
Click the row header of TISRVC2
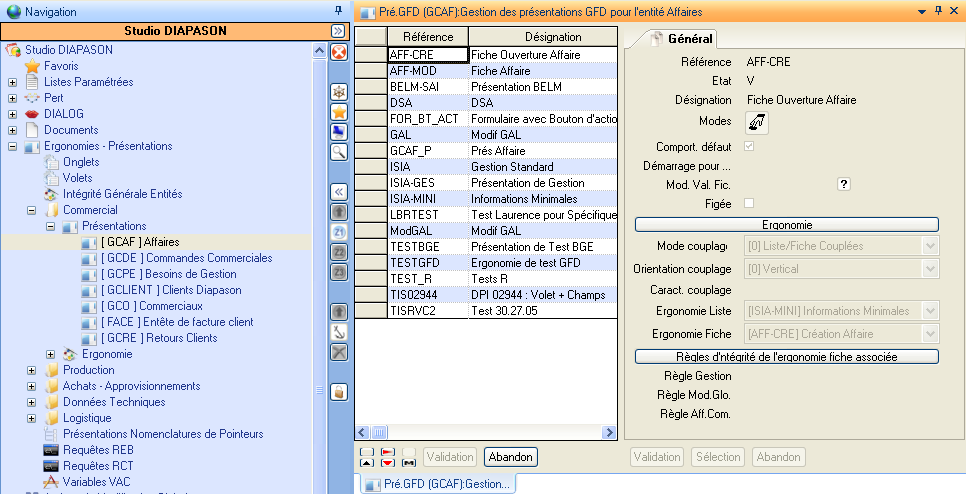371,311
